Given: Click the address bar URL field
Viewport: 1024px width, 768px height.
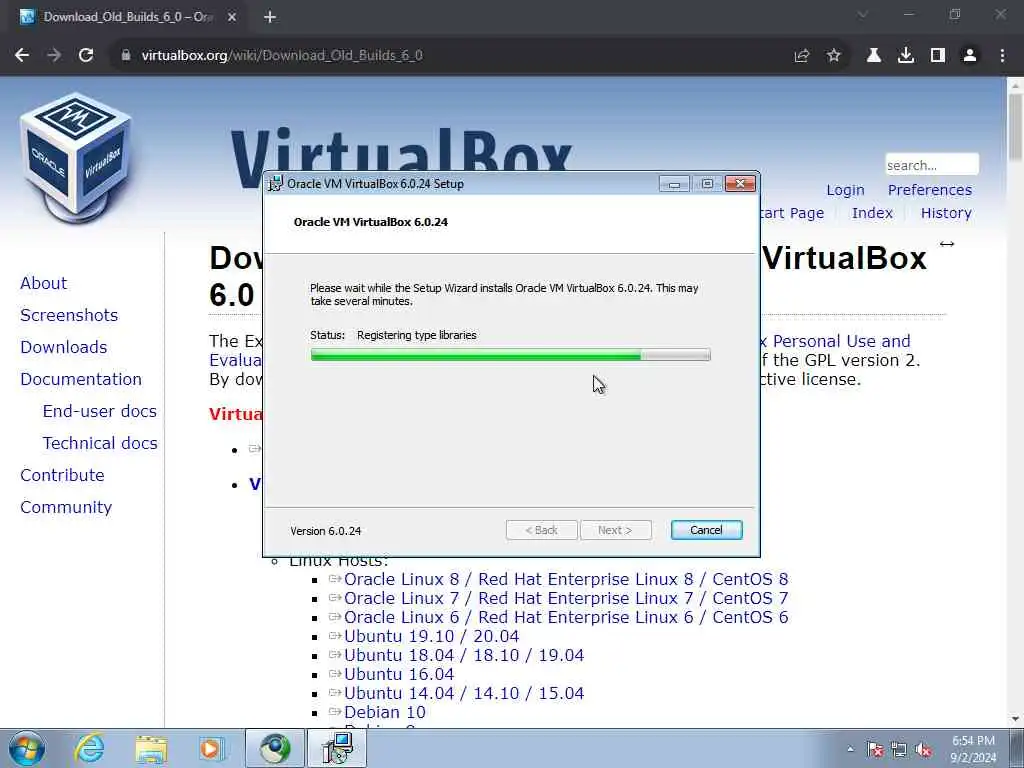Looking at the screenshot, I should (457, 56).
